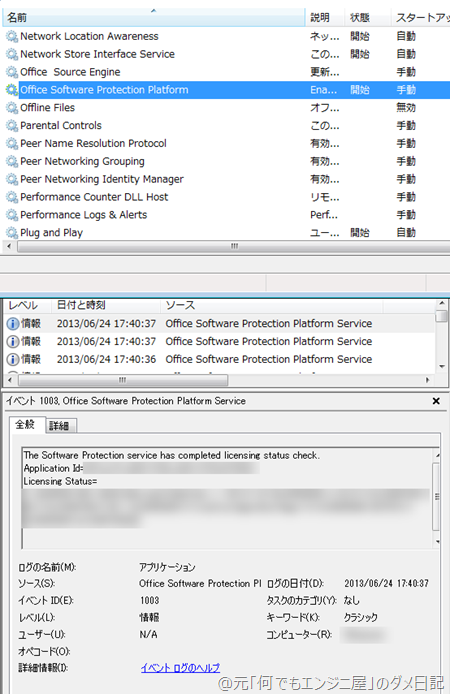Sort events by 日付と時刻 column header
Image resolution: width=450 pixels, height=694 pixels.
(x=106, y=305)
